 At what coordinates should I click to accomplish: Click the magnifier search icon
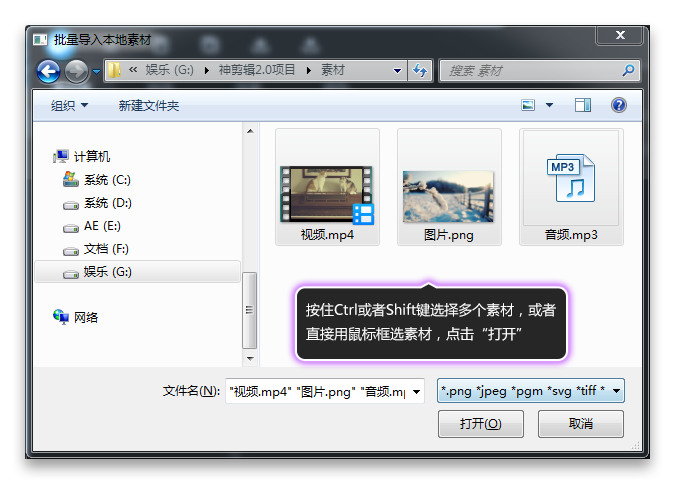coord(629,70)
